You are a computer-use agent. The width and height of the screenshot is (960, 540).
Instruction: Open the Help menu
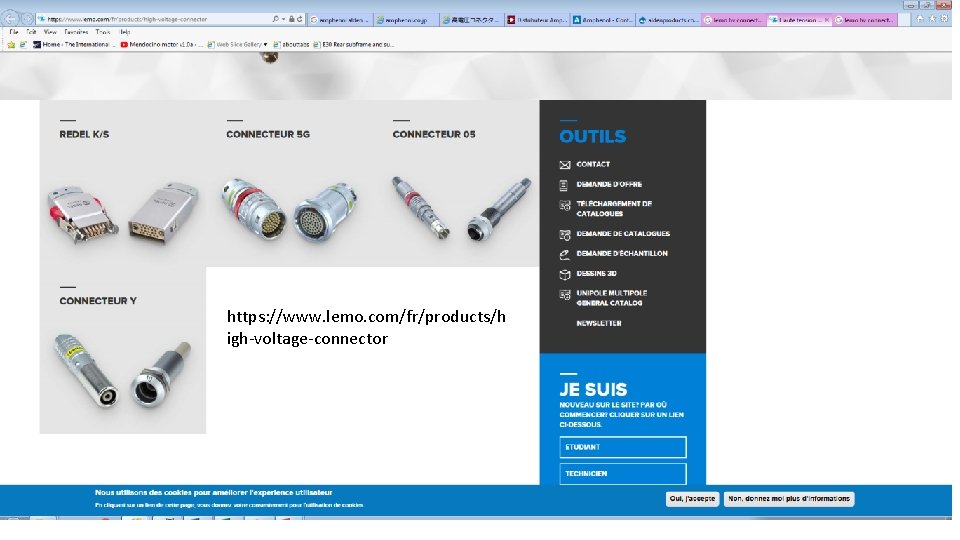[x=125, y=32]
